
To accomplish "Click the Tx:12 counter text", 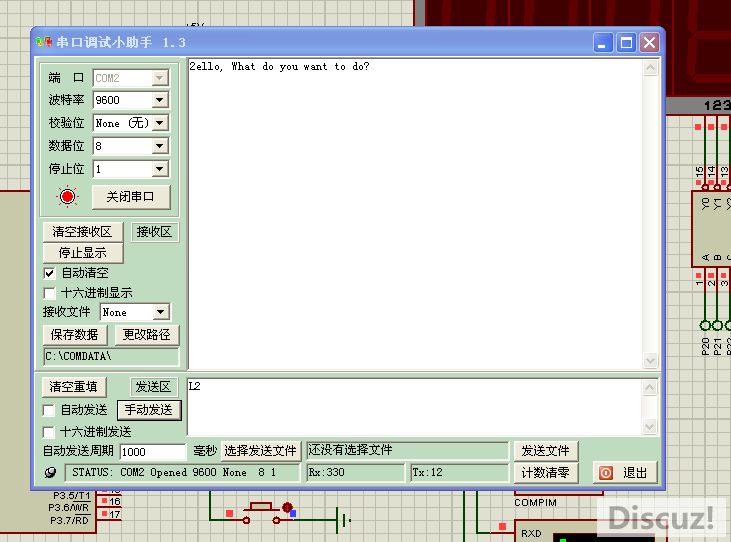I will pos(427,473).
